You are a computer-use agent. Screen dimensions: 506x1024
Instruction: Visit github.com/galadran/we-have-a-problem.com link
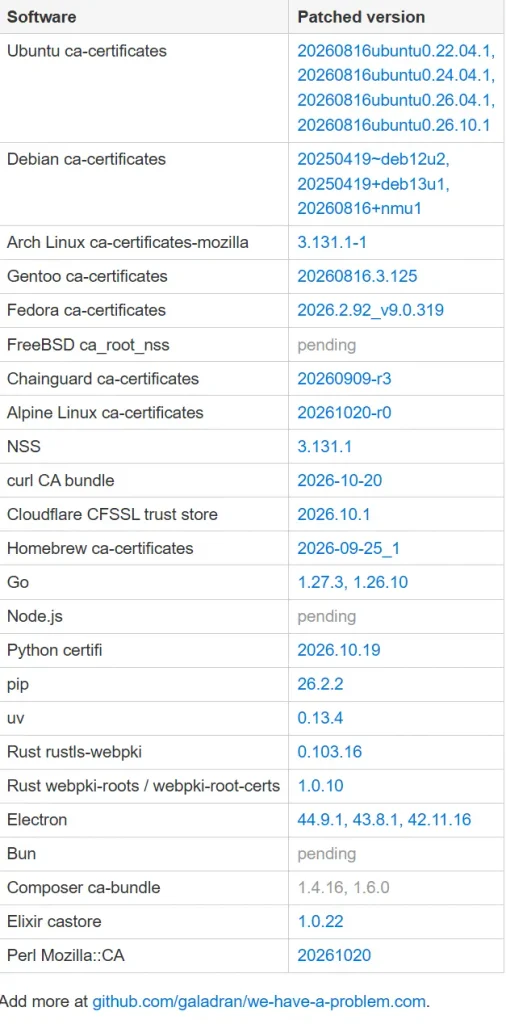259,1002
